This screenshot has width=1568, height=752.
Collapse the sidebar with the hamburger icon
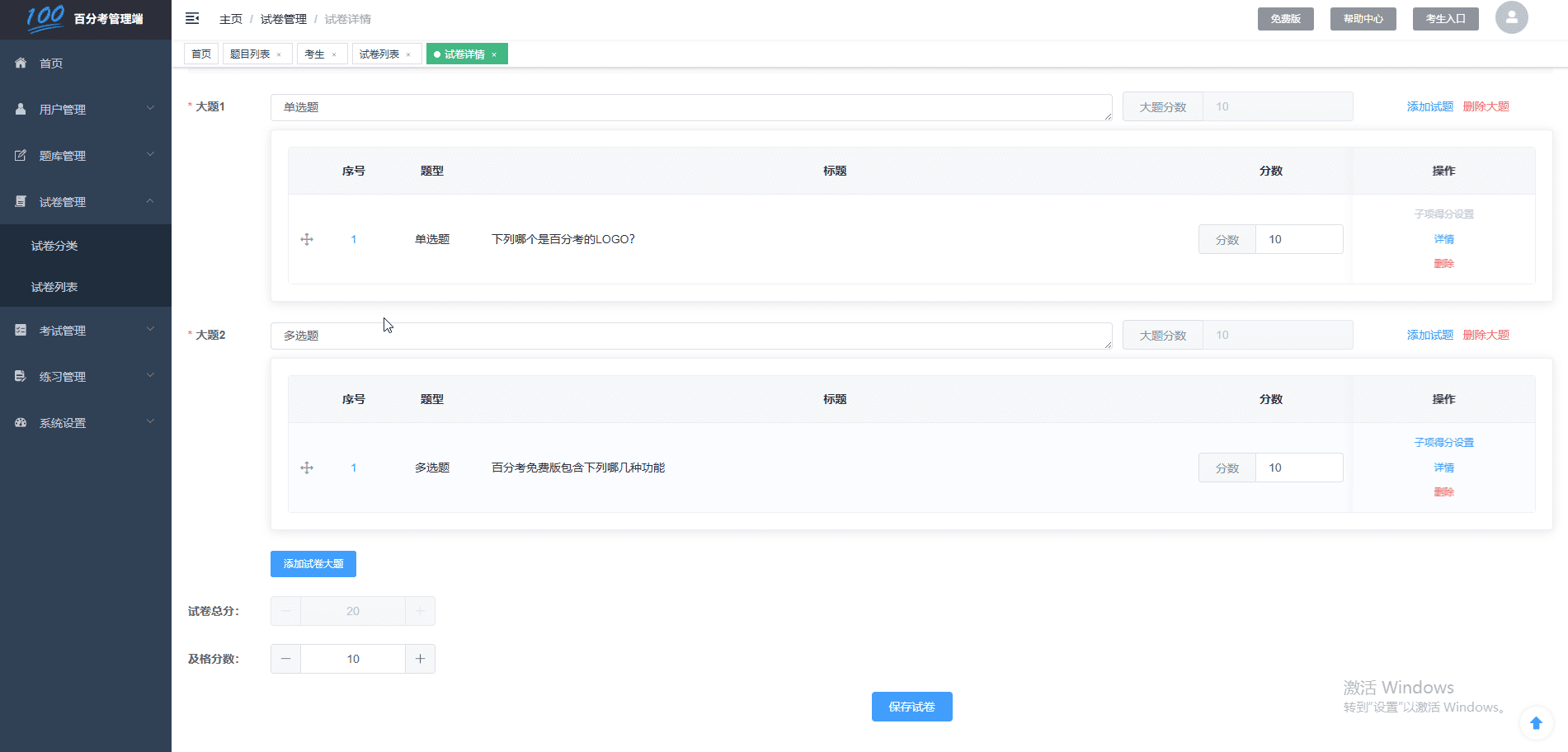192,18
